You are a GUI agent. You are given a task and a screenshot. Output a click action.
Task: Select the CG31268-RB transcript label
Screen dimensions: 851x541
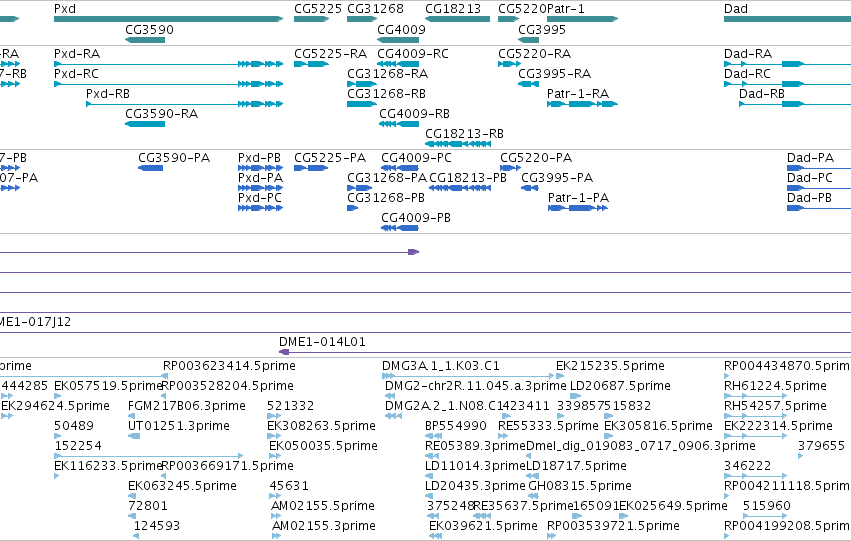pos(386,94)
